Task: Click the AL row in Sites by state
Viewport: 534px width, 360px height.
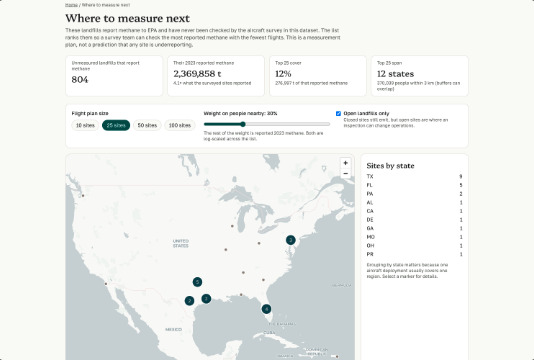Action: (x=414, y=203)
